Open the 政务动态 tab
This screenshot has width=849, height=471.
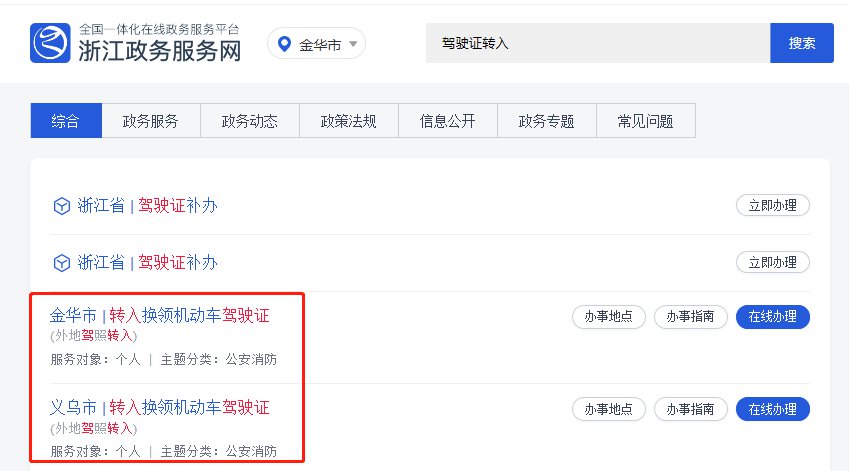250,121
